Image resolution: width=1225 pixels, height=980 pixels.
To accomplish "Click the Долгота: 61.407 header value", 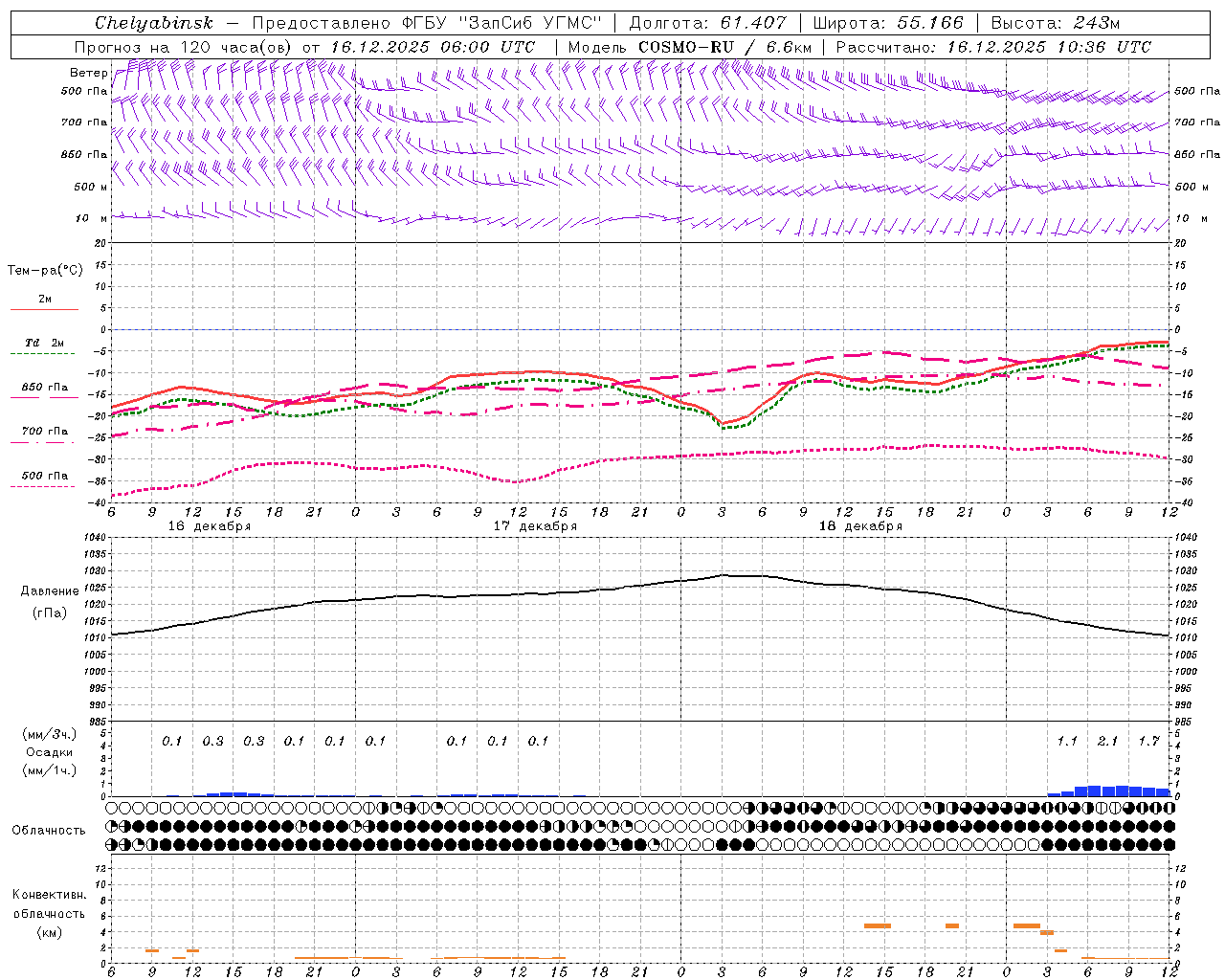I will (x=707, y=23).
